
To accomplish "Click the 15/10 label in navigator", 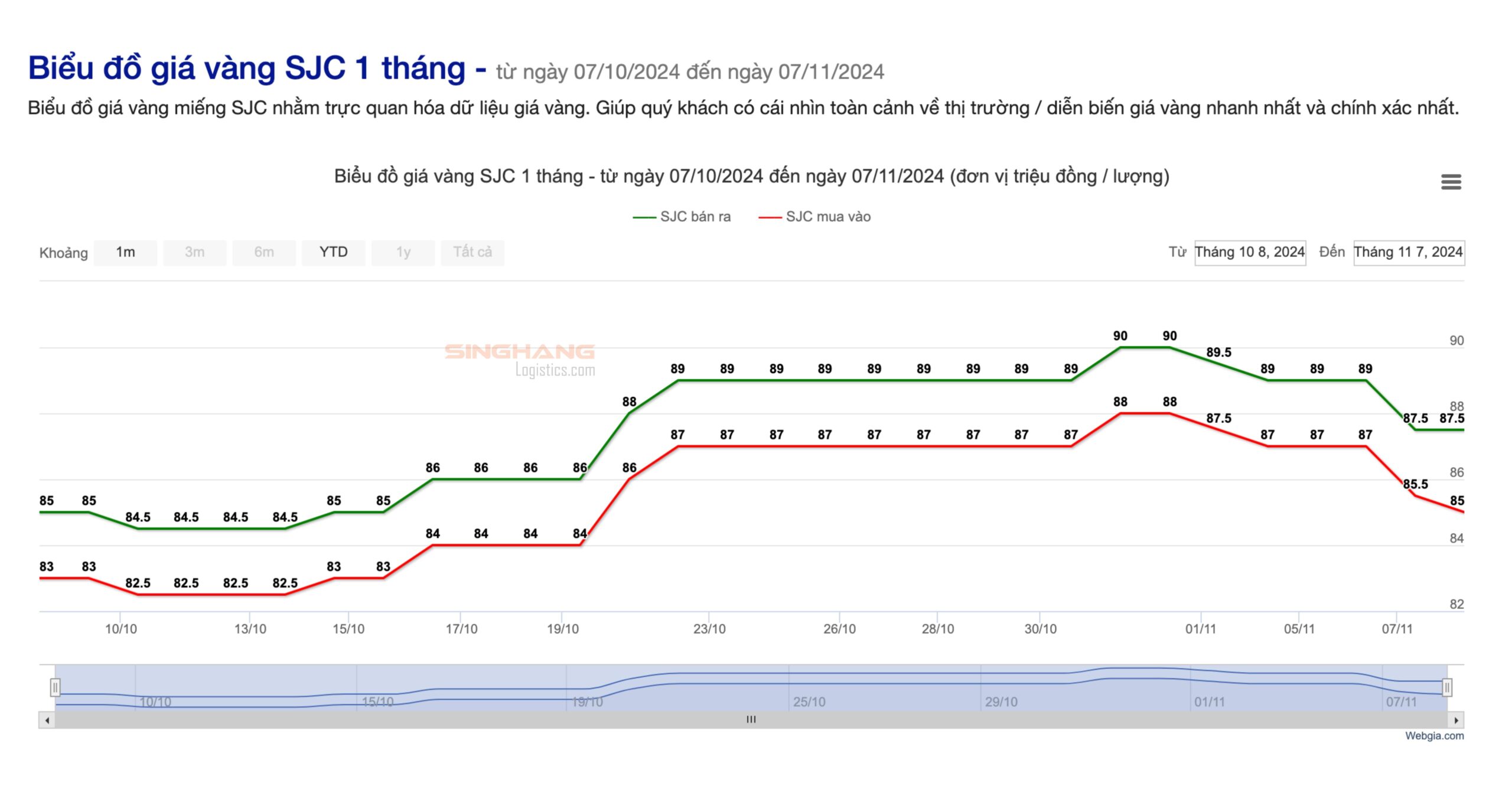I will 377,702.
